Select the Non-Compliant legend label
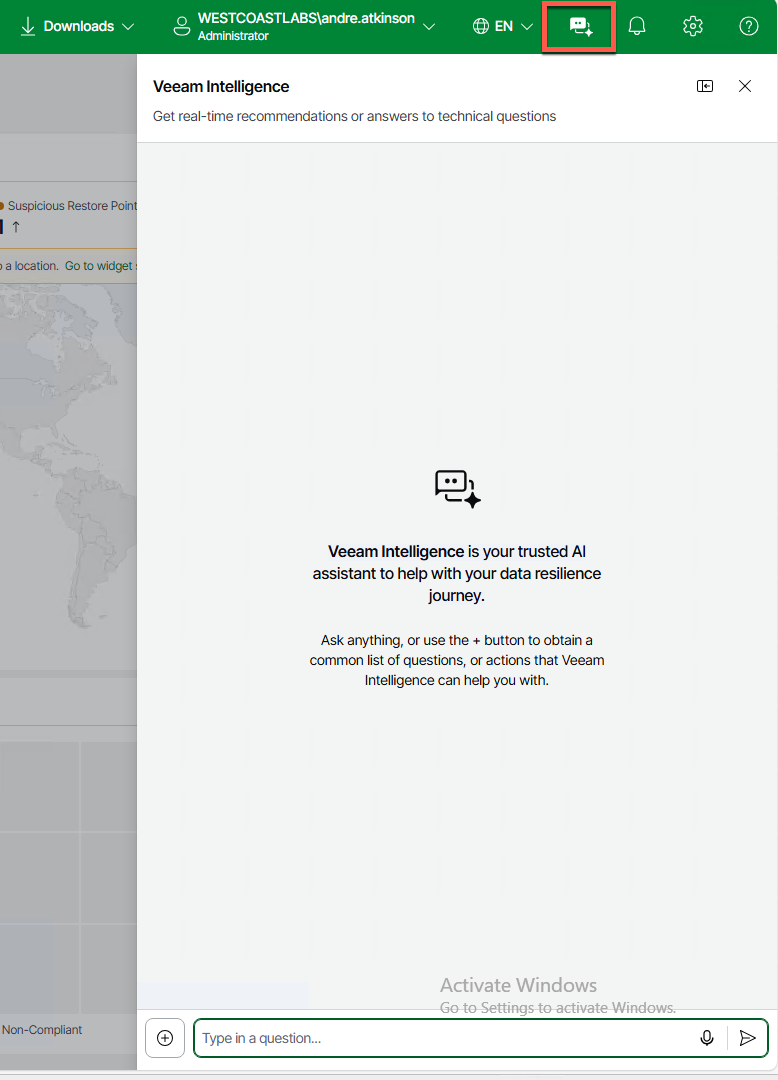The height and width of the screenshot is (1080, 778). coord(42,1030)
